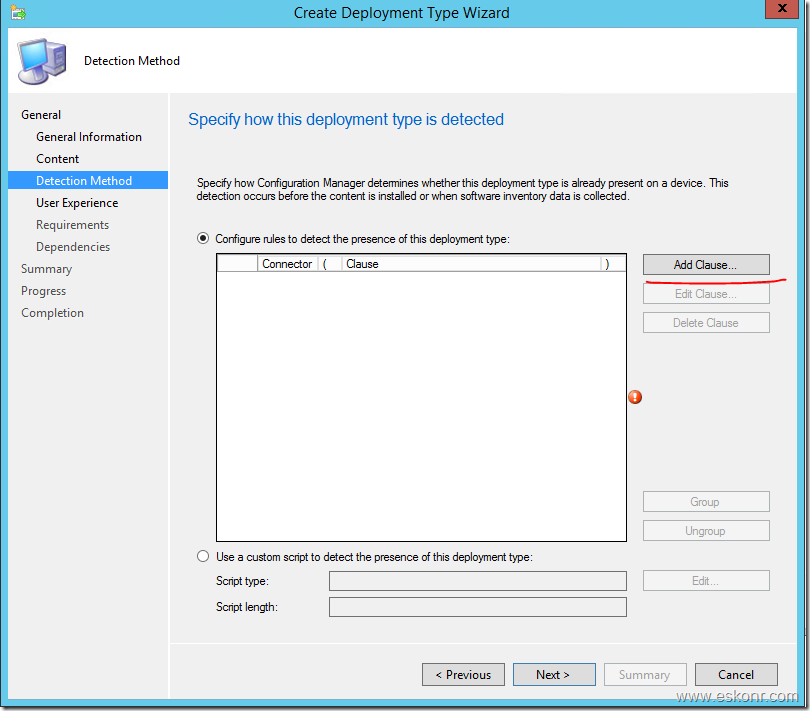Viewport: 810px width, 711px height.
Task: Select Detection Method step in sidebar
Action: (84, 181)
